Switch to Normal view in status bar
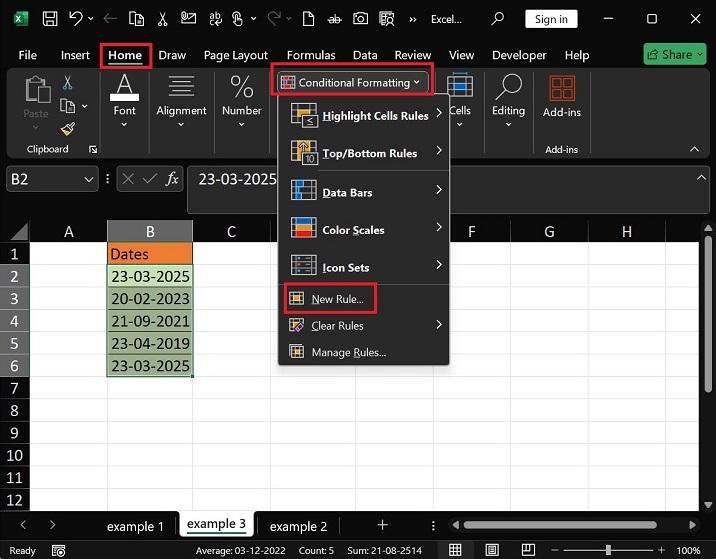This screenshot has height=559, width=716. point(455,550)
